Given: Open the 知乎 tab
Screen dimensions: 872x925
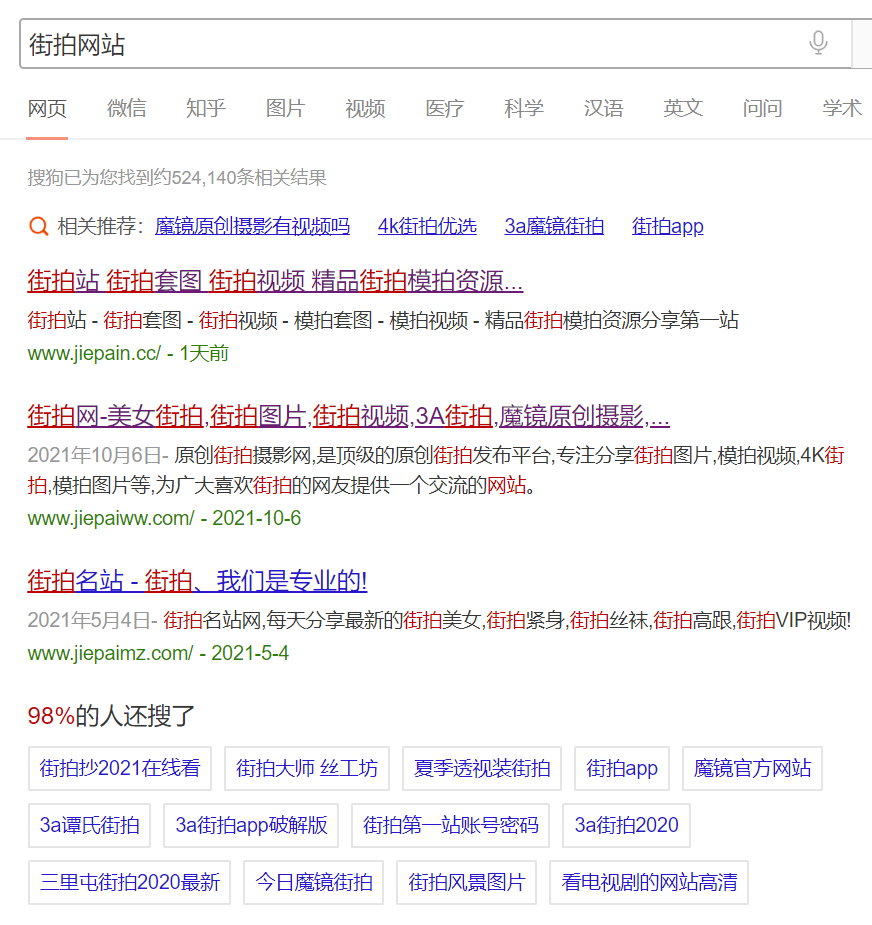Looking at the screenshot, I should click(x=206, y=109).
